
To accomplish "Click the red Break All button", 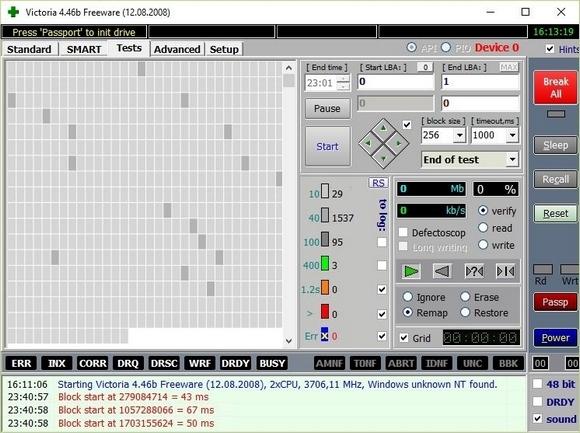I will [555, 88].
